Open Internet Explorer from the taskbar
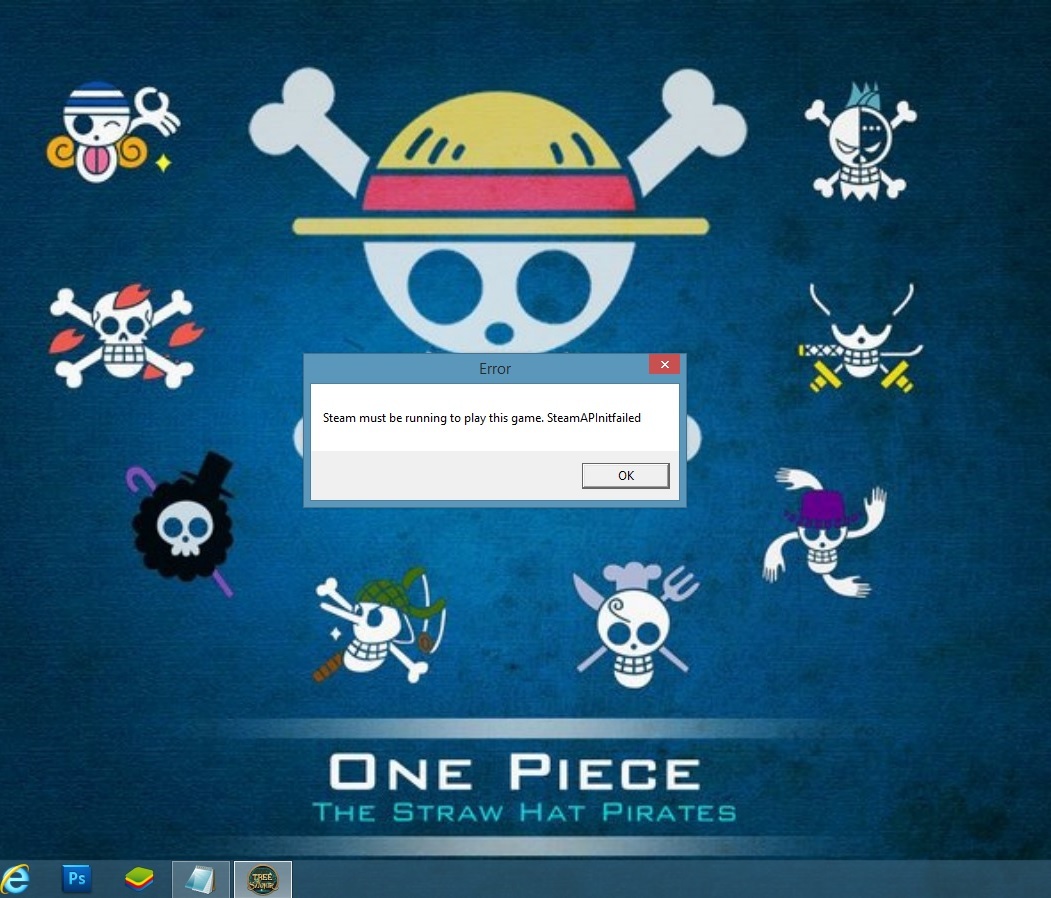This screenshot has width=1051, height=898. click(17, 879)
